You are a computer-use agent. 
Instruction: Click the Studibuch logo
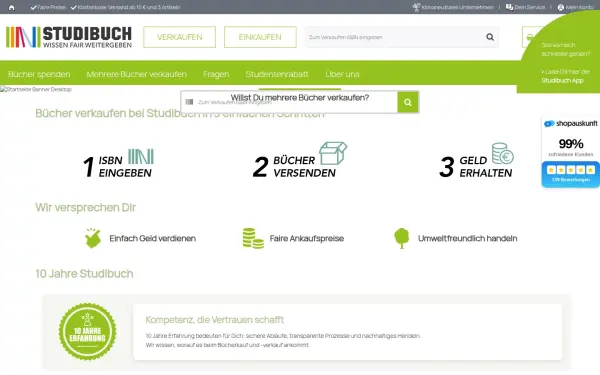[69, 37]
